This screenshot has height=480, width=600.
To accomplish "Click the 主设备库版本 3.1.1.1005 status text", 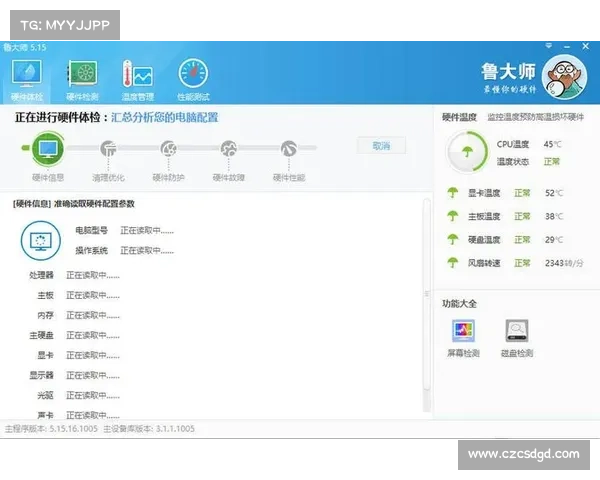I will (x=149, y=429).
